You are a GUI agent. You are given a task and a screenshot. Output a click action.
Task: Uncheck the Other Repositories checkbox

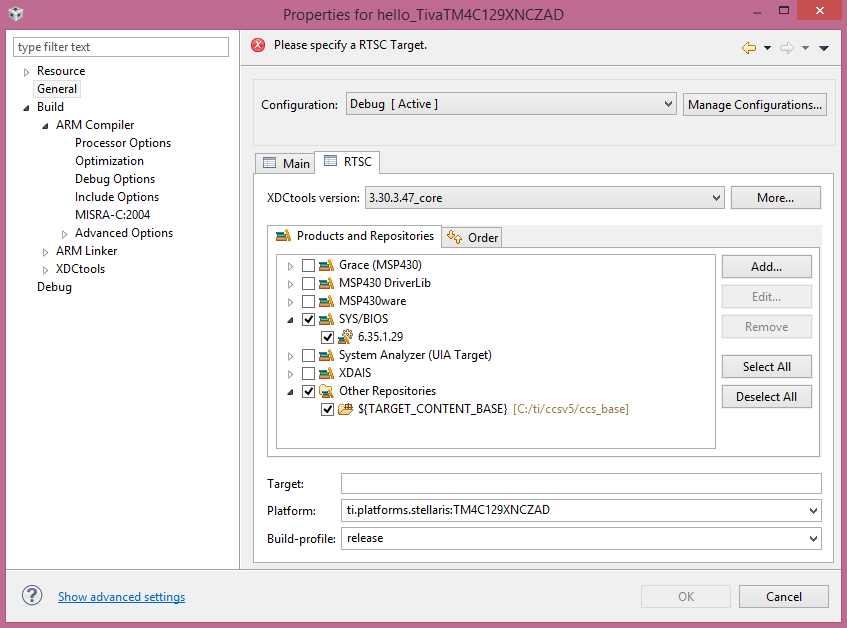pyautogui.click(x=308, y=391)
